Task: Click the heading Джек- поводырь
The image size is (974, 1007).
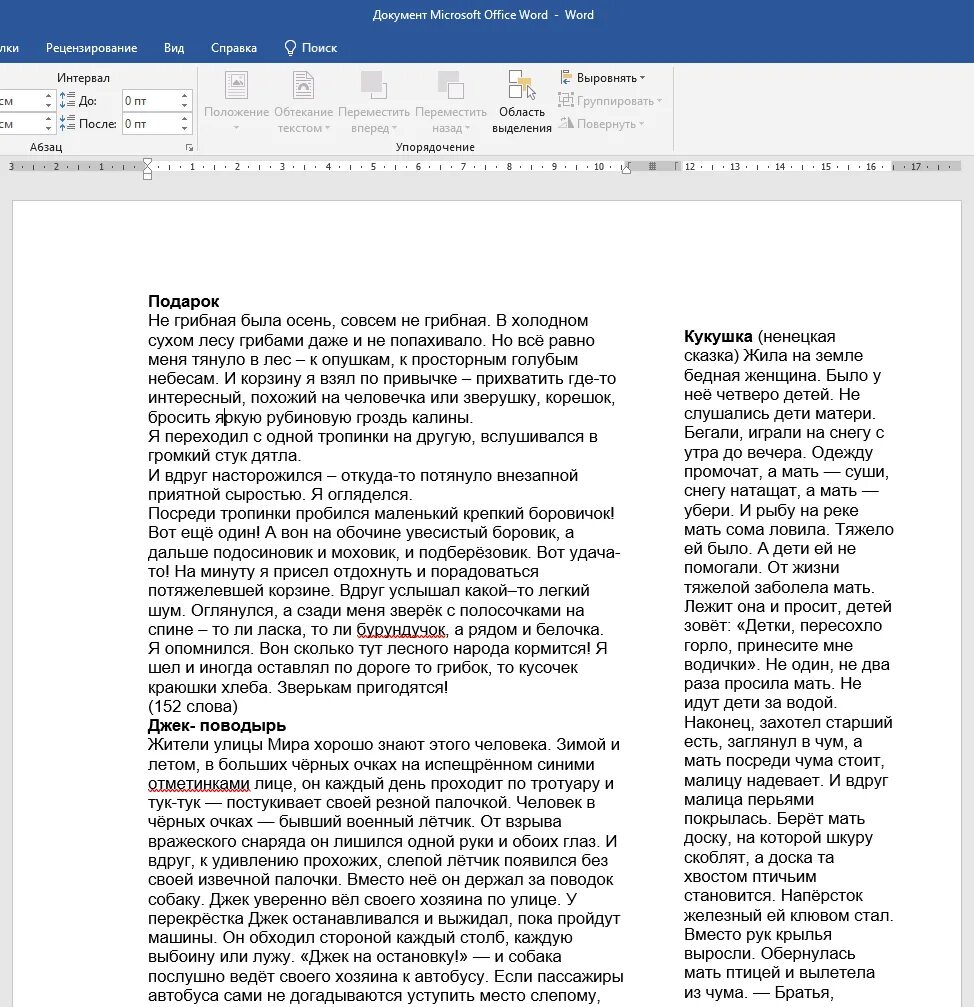Action: pyautogui.click(x=217, y=725)
